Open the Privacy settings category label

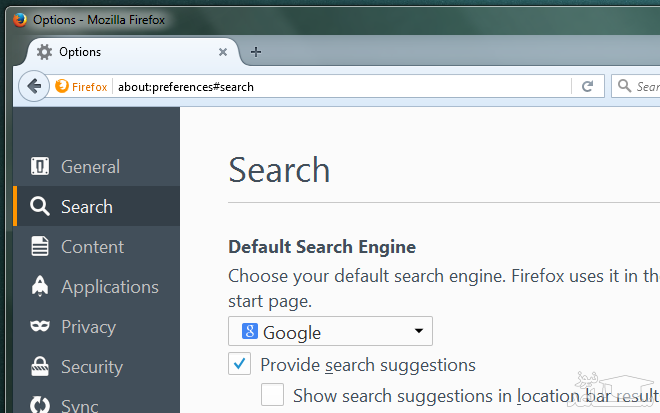pyautogui.click(x=88, y=327)
